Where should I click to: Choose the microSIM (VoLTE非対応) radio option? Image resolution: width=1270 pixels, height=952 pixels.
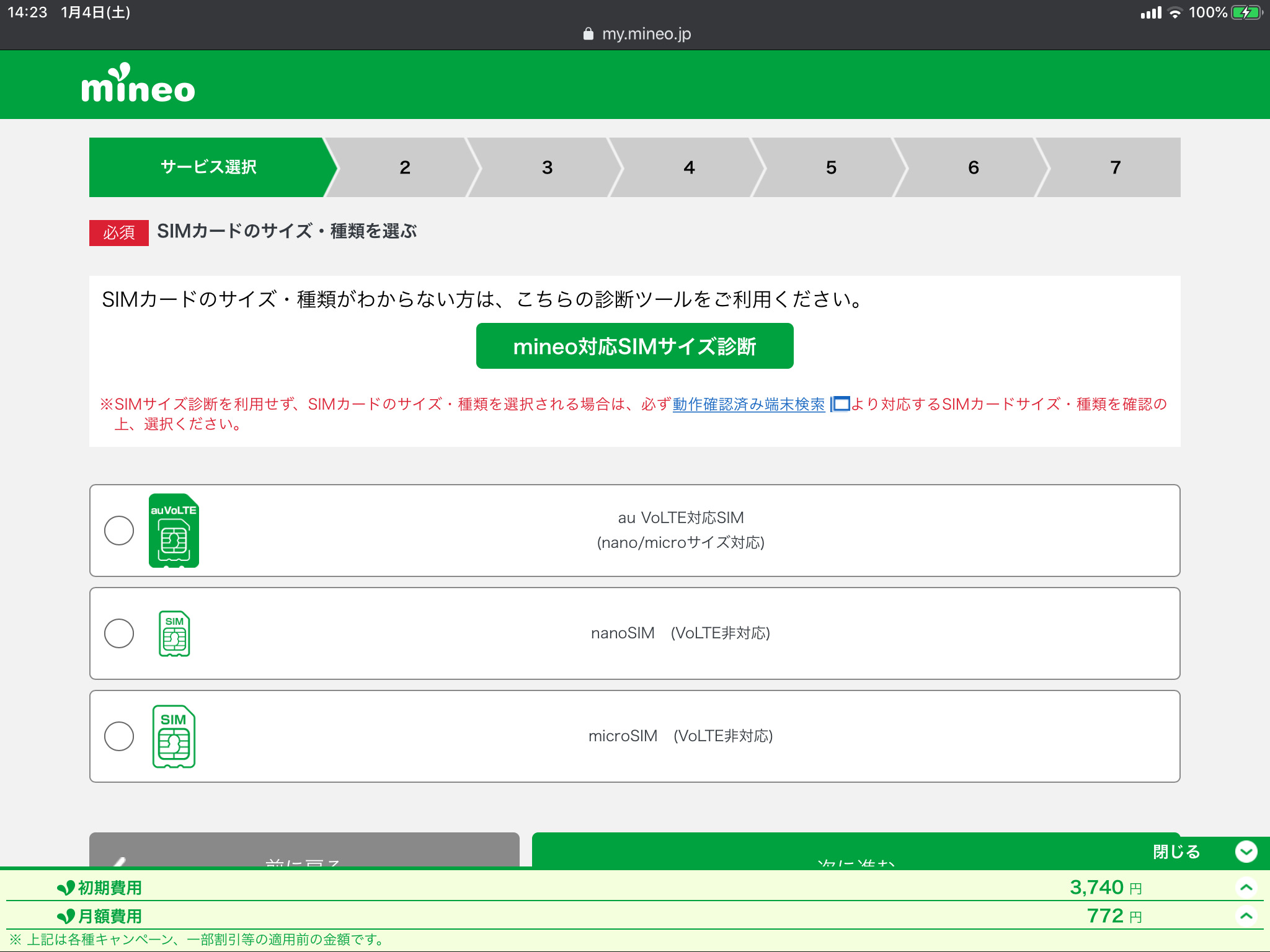click(x=119, y=736)
